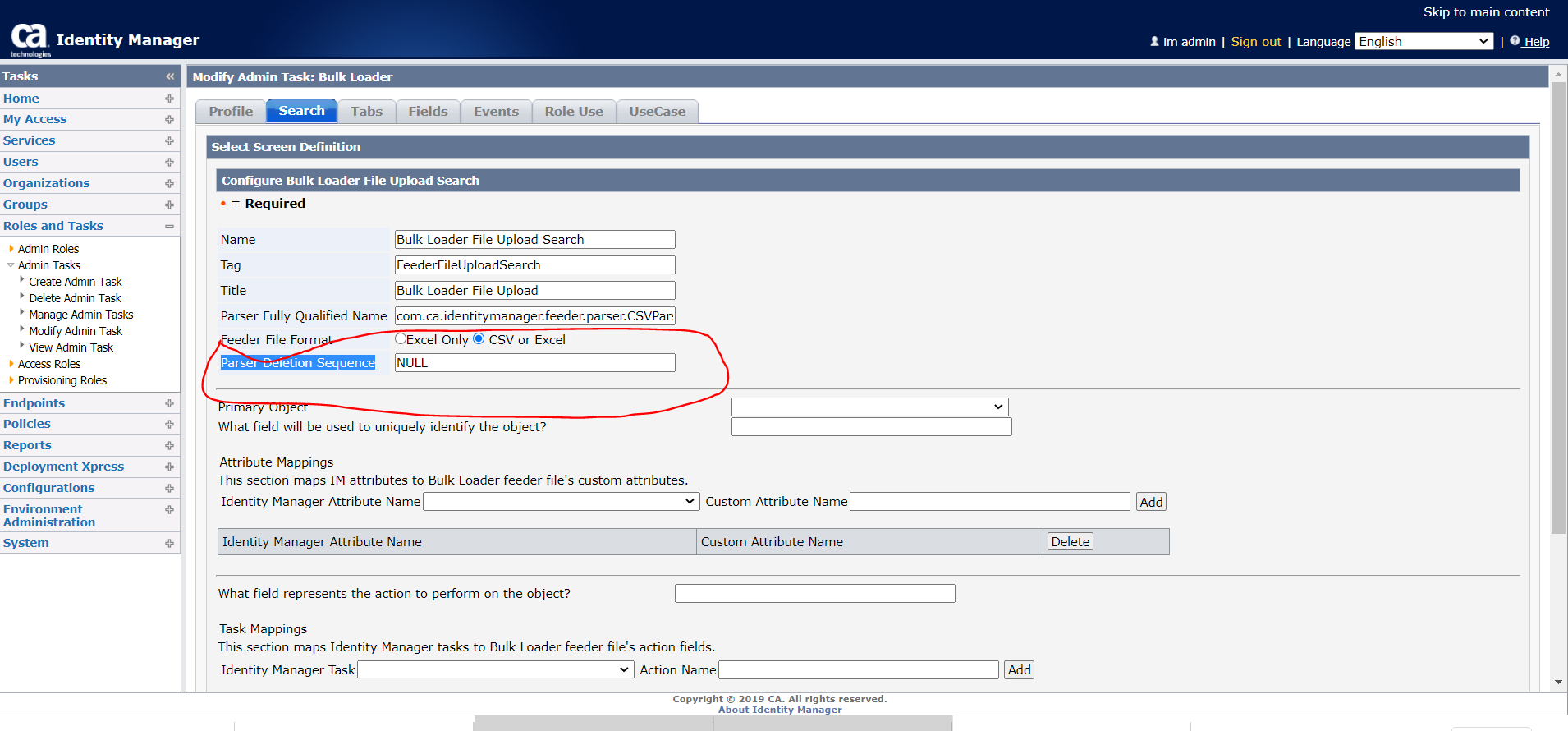This screenshot has width=1568, height=731.
Task: Click the user icon beside im admin
Action: (x=1154, y=41)
